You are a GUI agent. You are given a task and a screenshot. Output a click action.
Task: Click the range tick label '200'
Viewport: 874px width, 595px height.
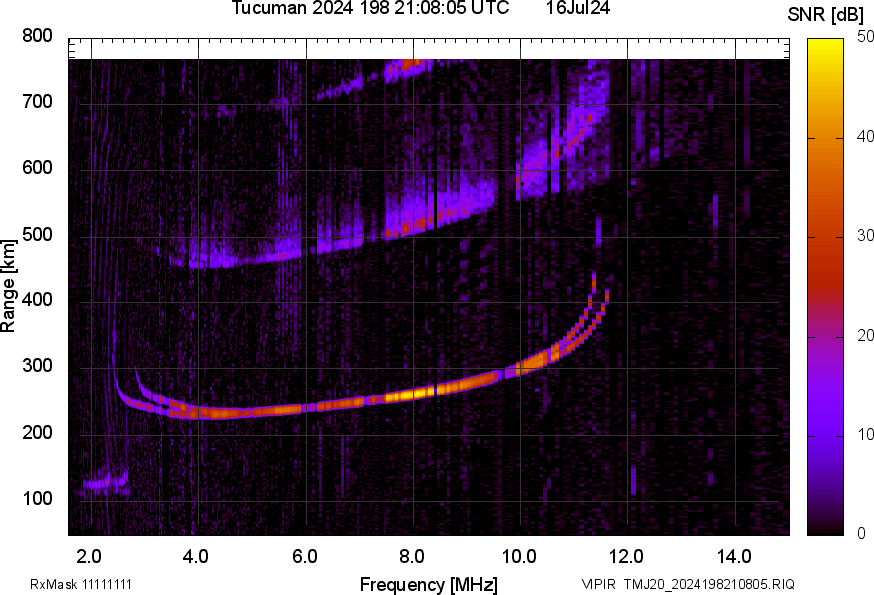[37, 432]
